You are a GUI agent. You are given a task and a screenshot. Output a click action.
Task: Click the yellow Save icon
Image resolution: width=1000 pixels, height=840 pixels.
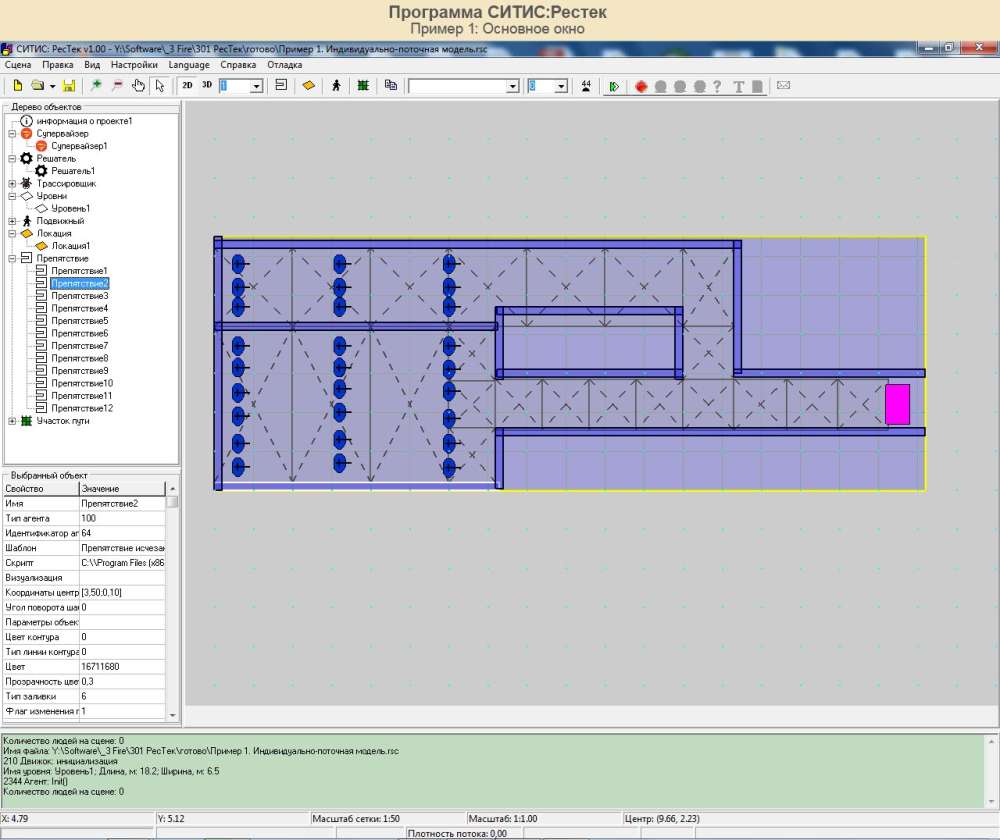69,86
